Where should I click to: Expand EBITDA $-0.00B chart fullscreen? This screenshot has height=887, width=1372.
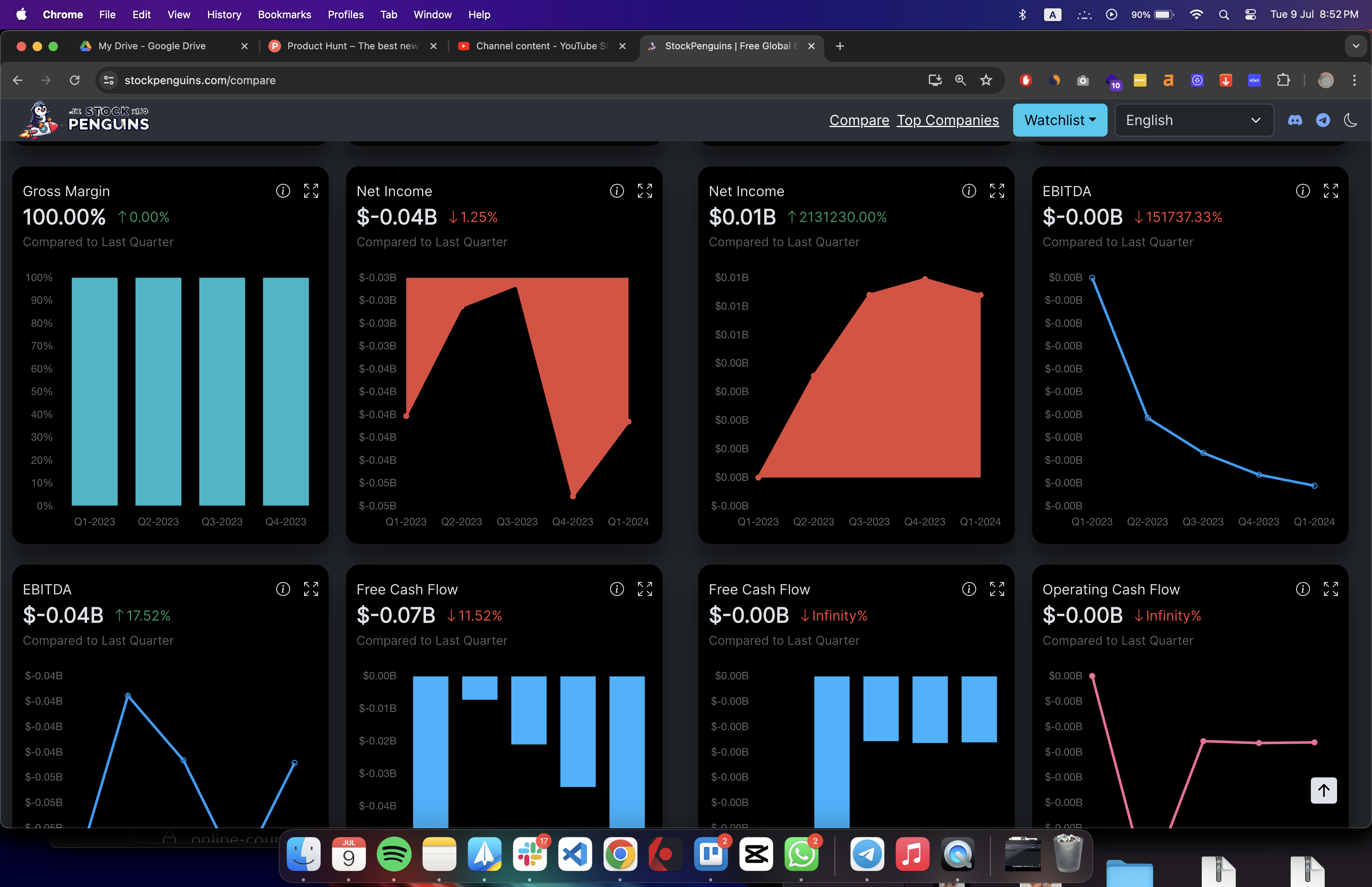pyautogui.click(x=1331, y=191)
